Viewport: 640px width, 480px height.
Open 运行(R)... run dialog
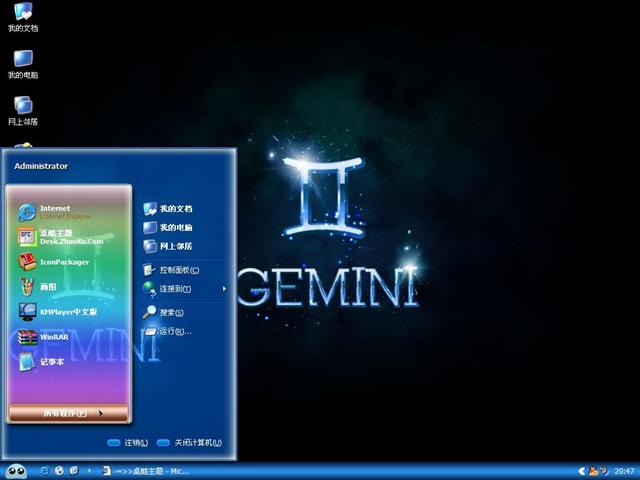(167, 331)
